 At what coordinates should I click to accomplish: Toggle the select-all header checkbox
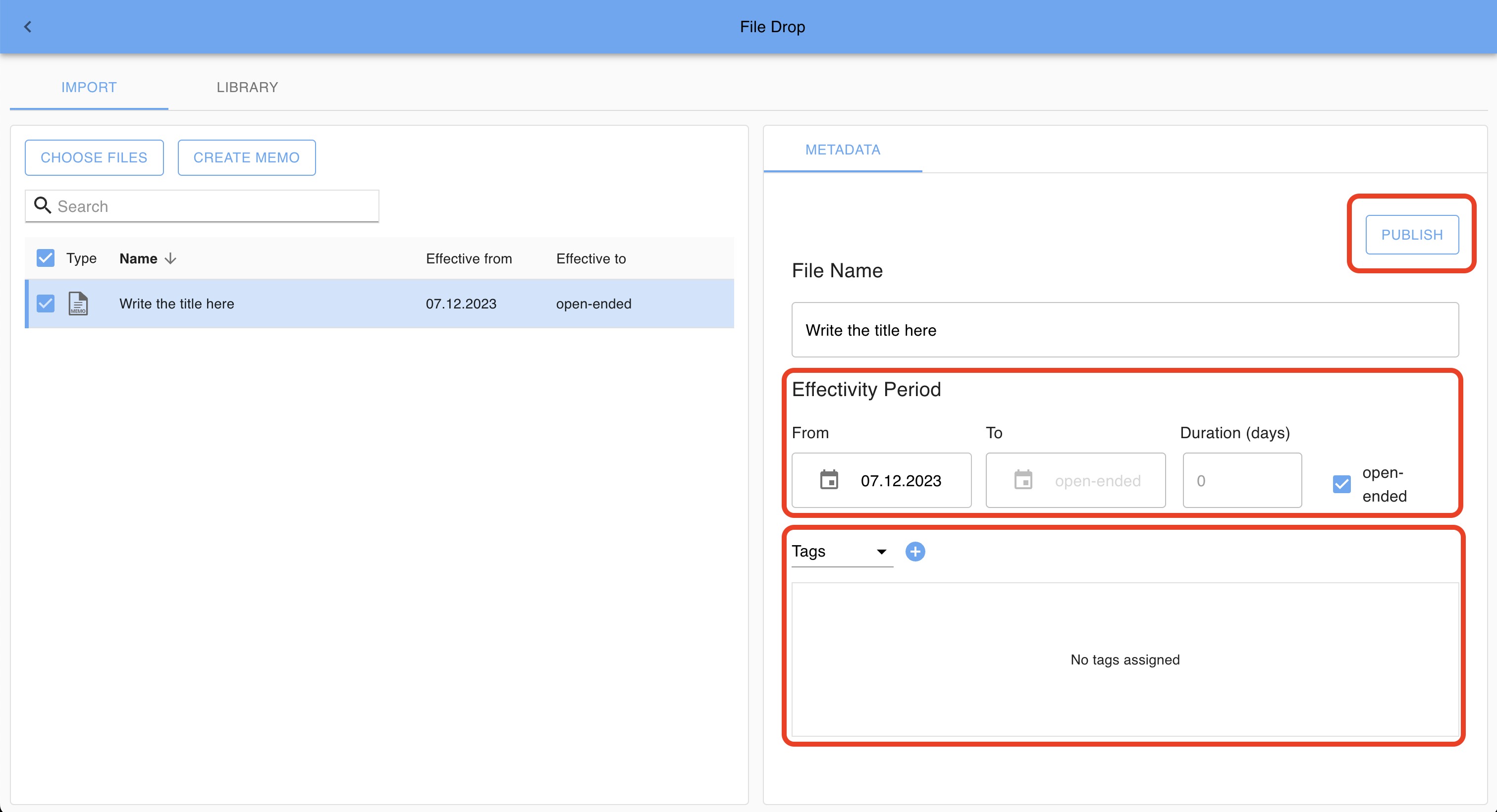[x=46, y=258]
